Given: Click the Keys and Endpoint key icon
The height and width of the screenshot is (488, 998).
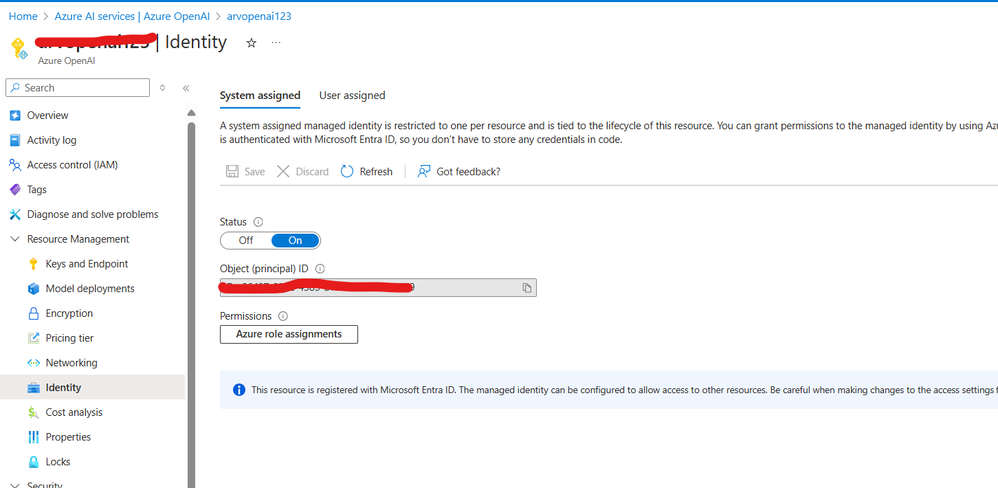Looking at the screenshot, I should 34,264.
